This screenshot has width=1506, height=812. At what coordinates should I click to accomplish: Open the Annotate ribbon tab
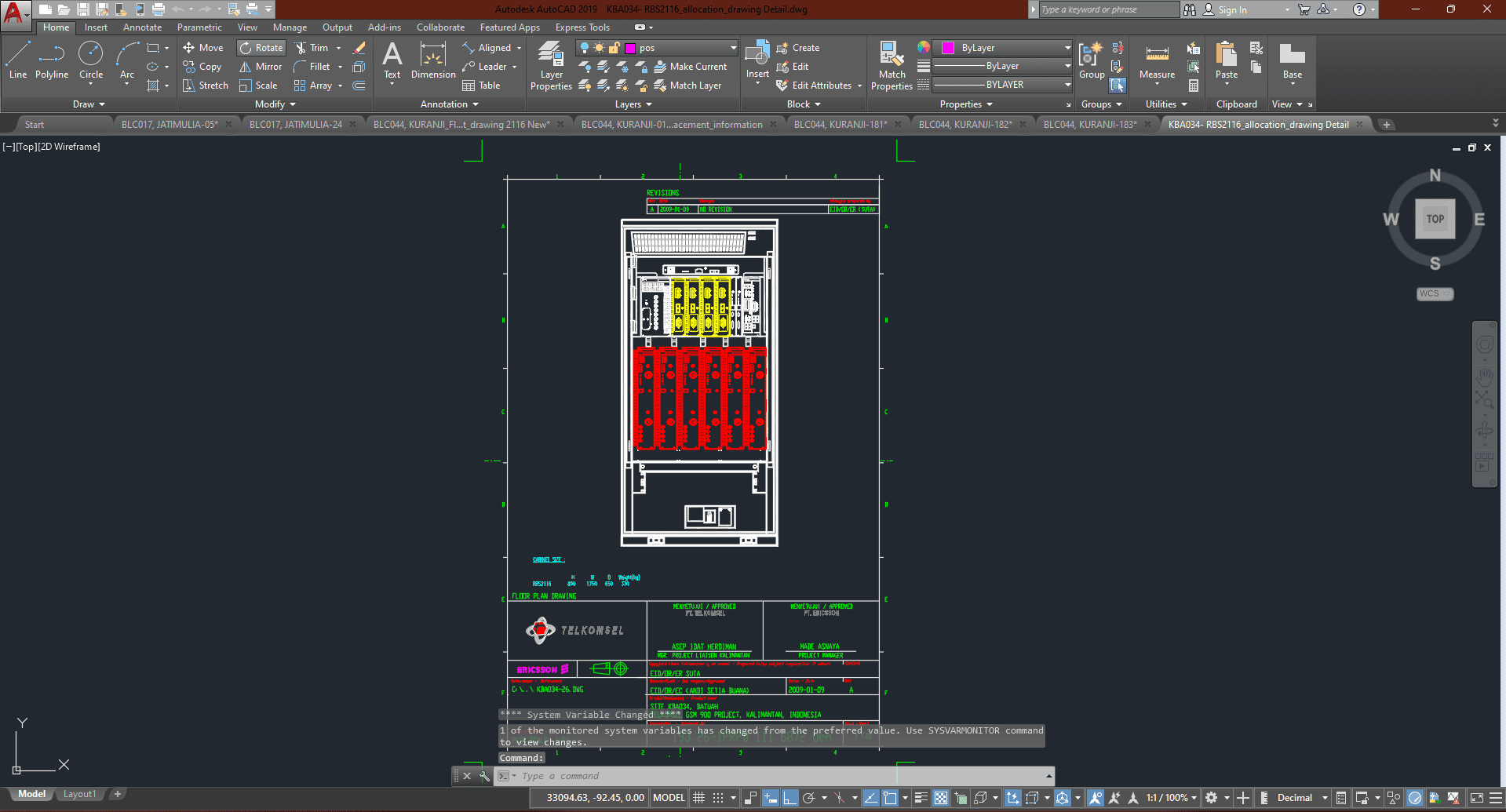tap(142, 27)
